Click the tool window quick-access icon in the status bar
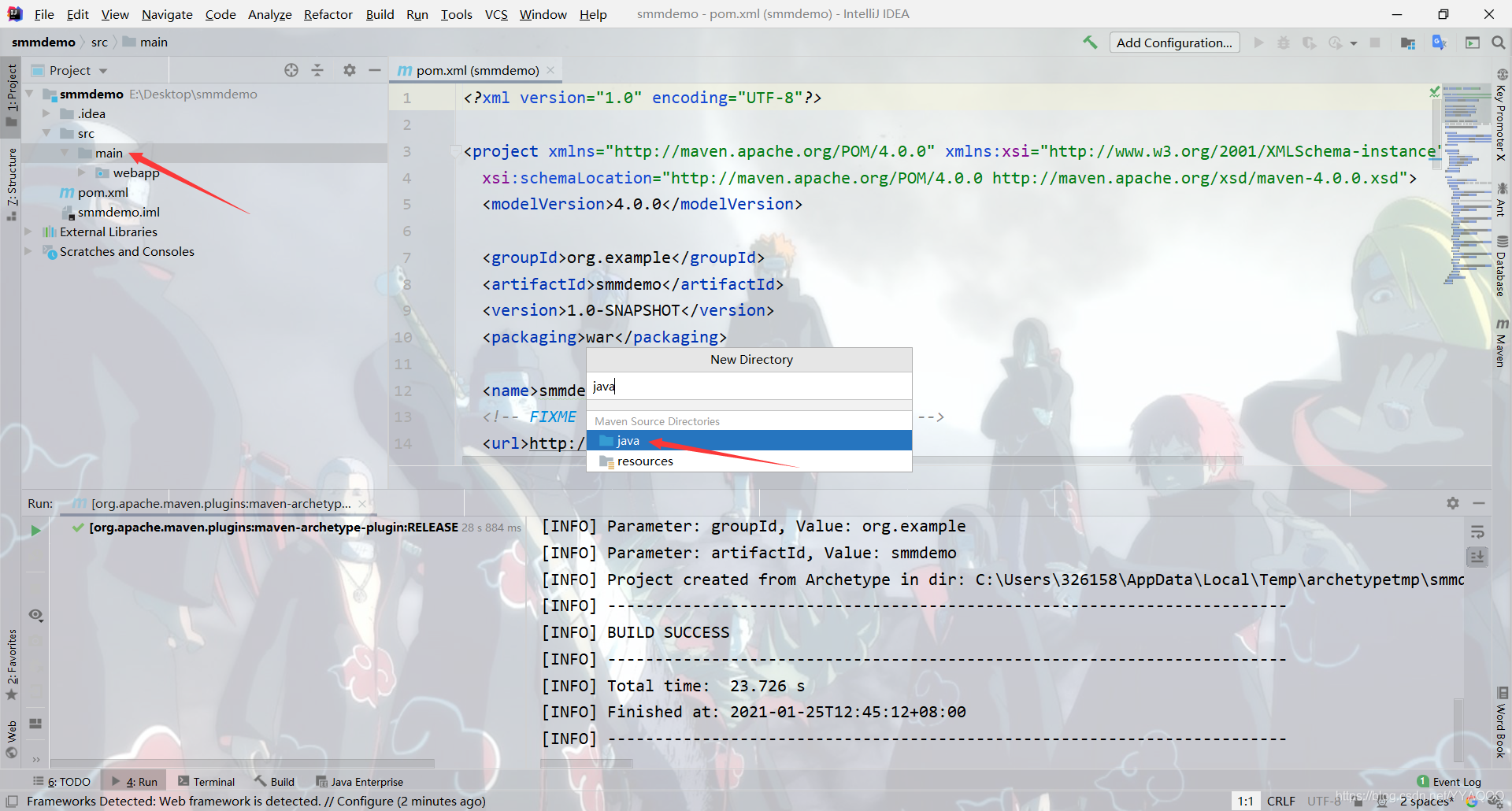The image size is (1512, 811). pyautogui.click(x=12, y=801)
